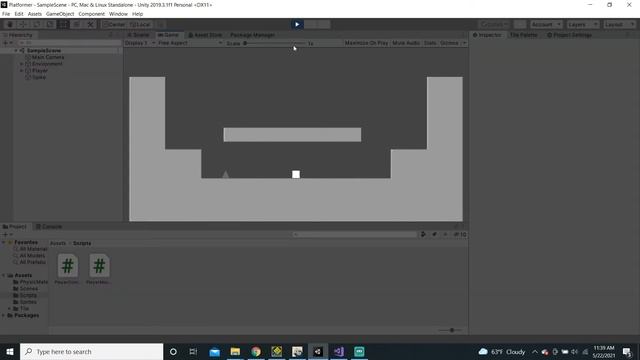Click the project icon size slider
This screenshot has width=640, height=360.
click(451, 330)
